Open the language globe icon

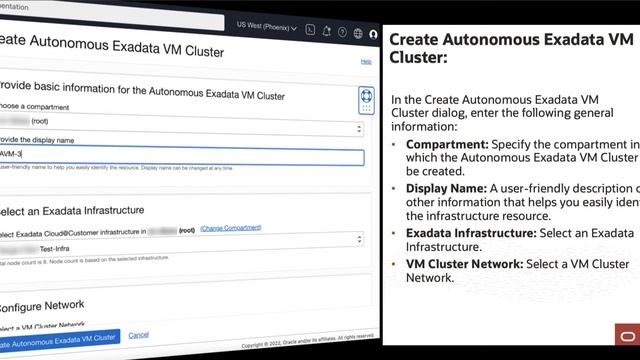(358, 33)
